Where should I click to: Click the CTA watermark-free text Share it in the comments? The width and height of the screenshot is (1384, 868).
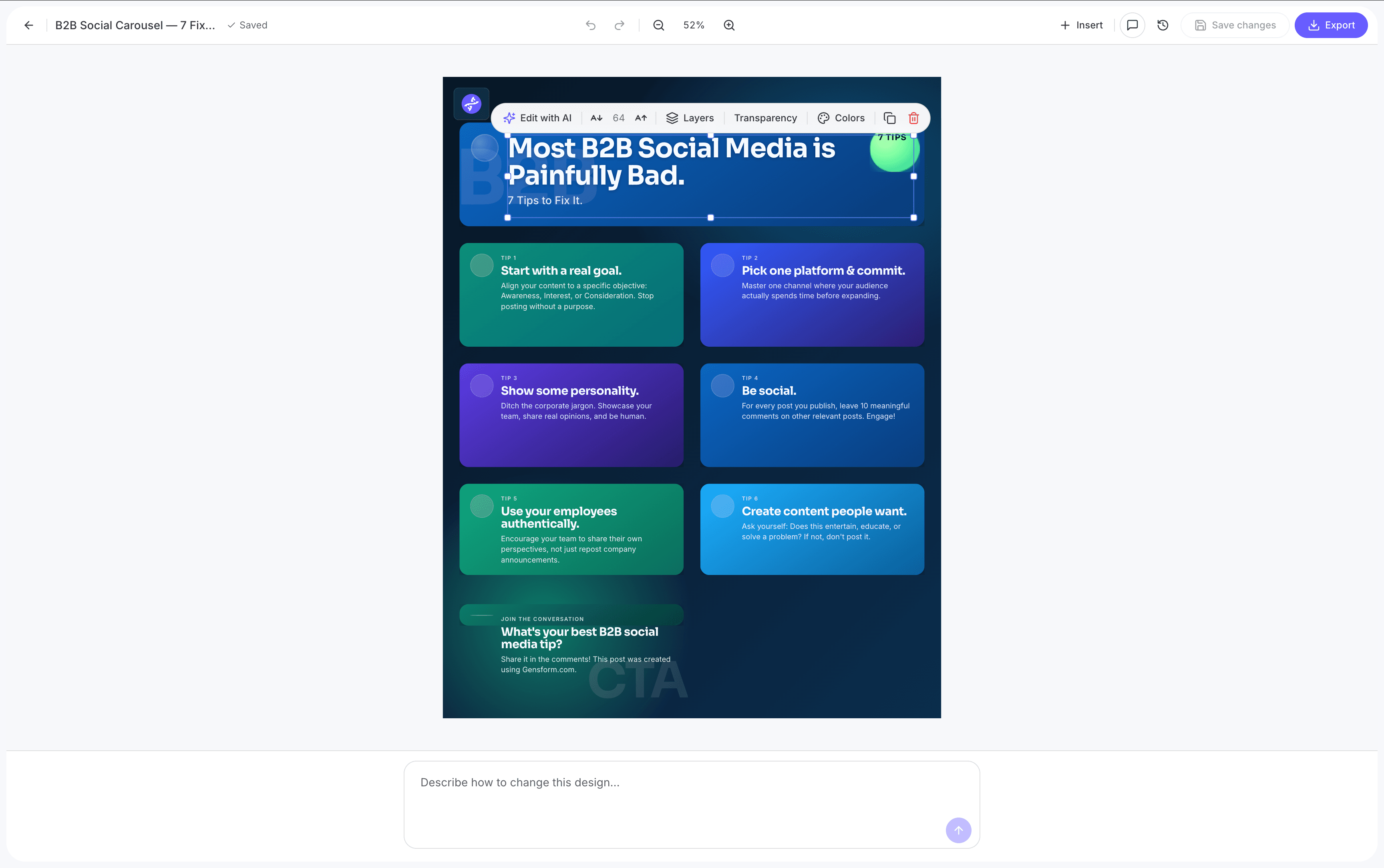click(x=585, y=664)
